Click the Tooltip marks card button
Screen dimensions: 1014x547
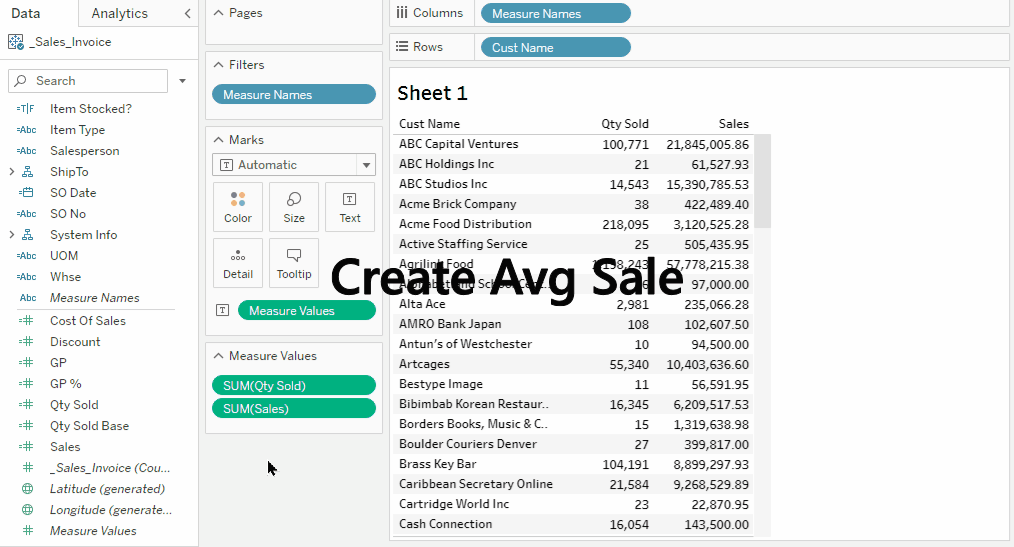click(x=294, y=263)
